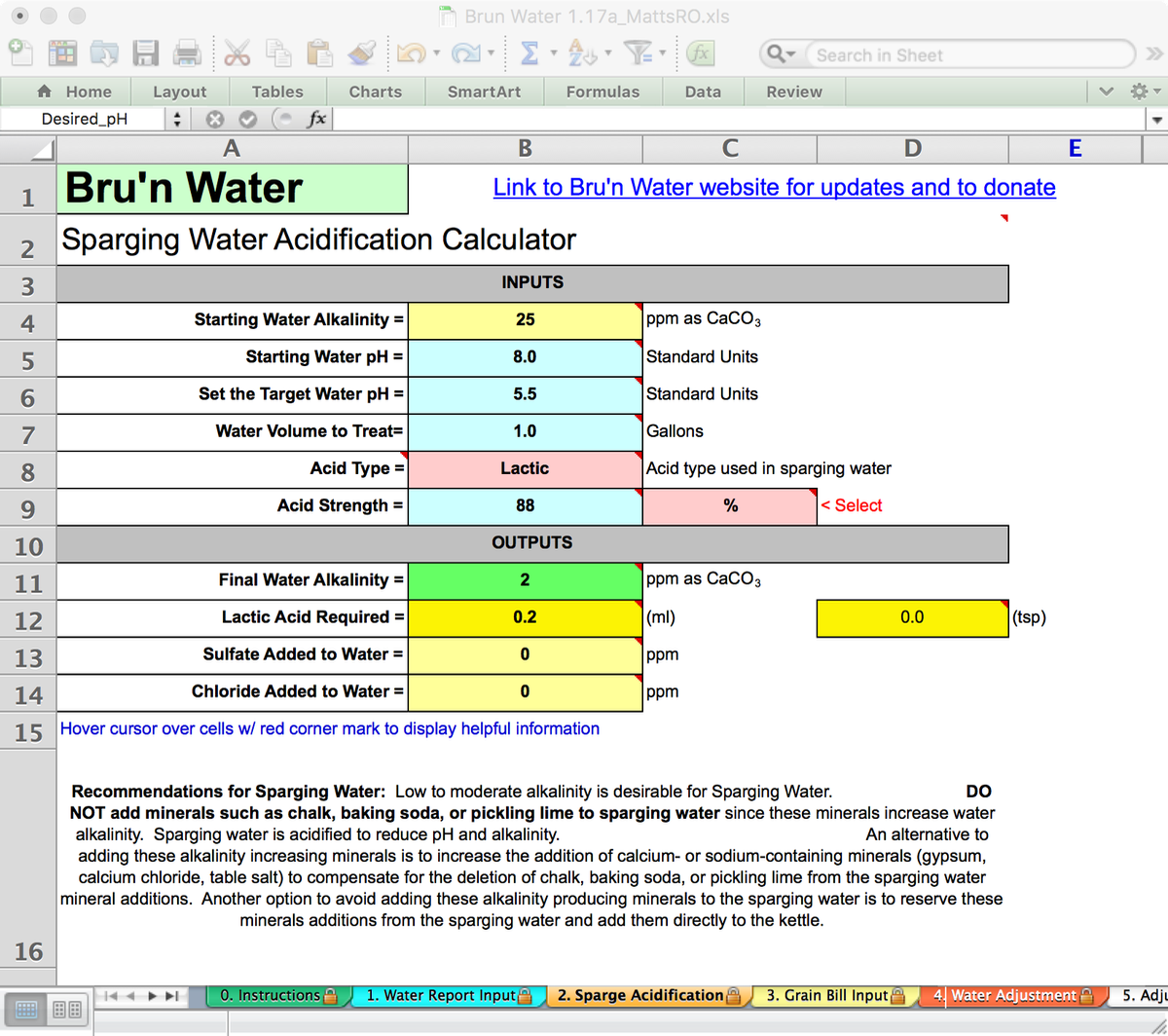Follow the Bru'n Water website donation link
Viewport: 1168px width, 1036px height.
(x=774, y=187)
